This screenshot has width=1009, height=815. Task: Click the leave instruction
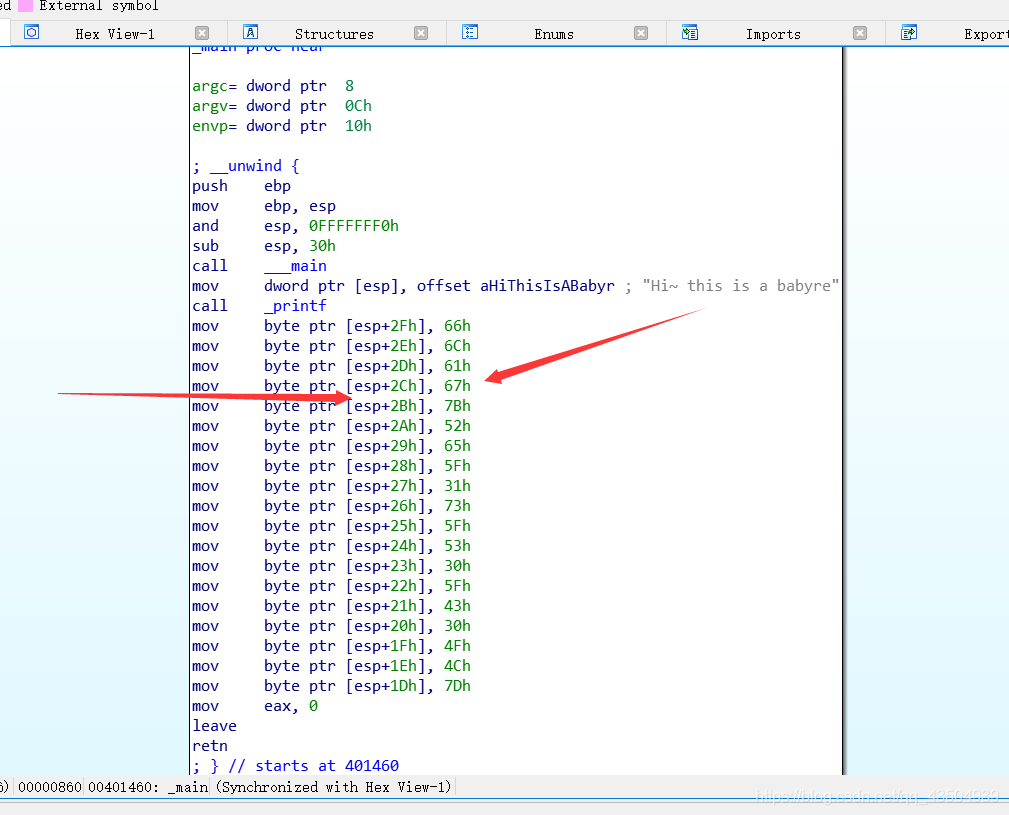click(x=214, y=726)
